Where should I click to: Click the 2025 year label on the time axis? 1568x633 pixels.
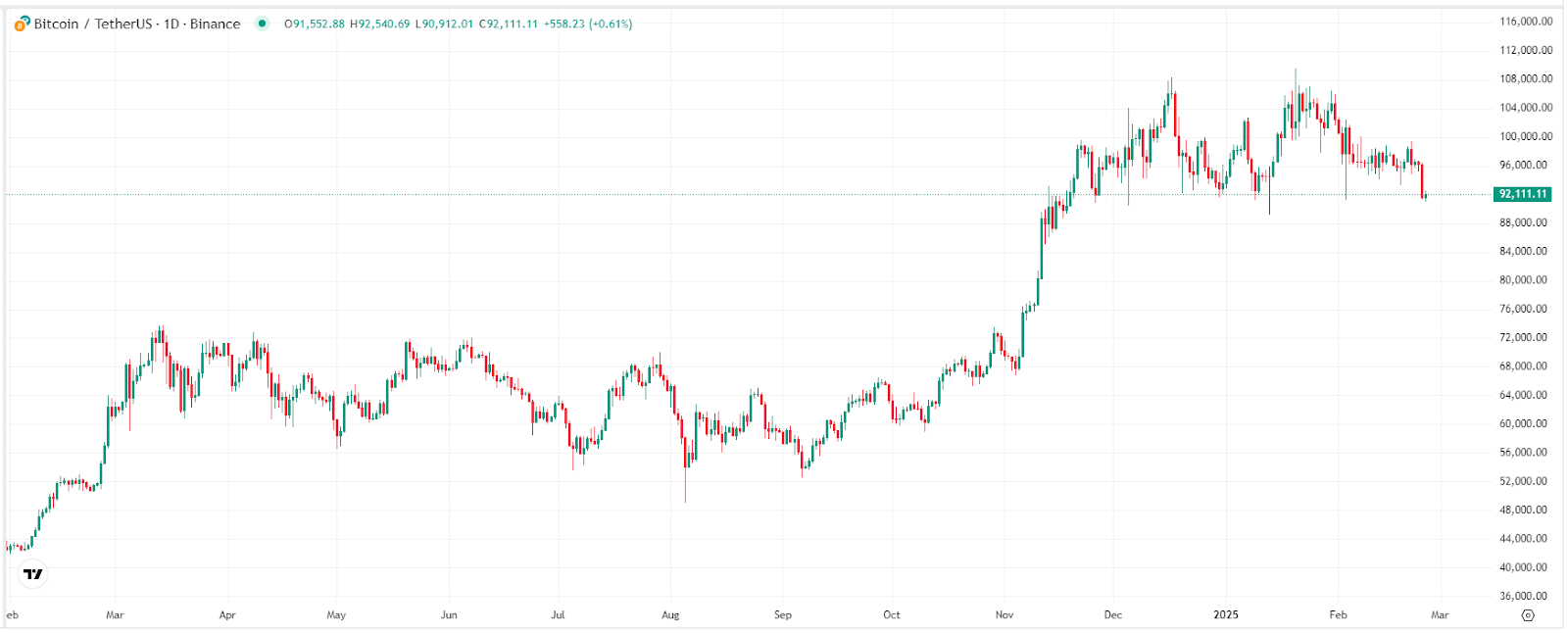pyautogui.click(x=1226, y=615)
